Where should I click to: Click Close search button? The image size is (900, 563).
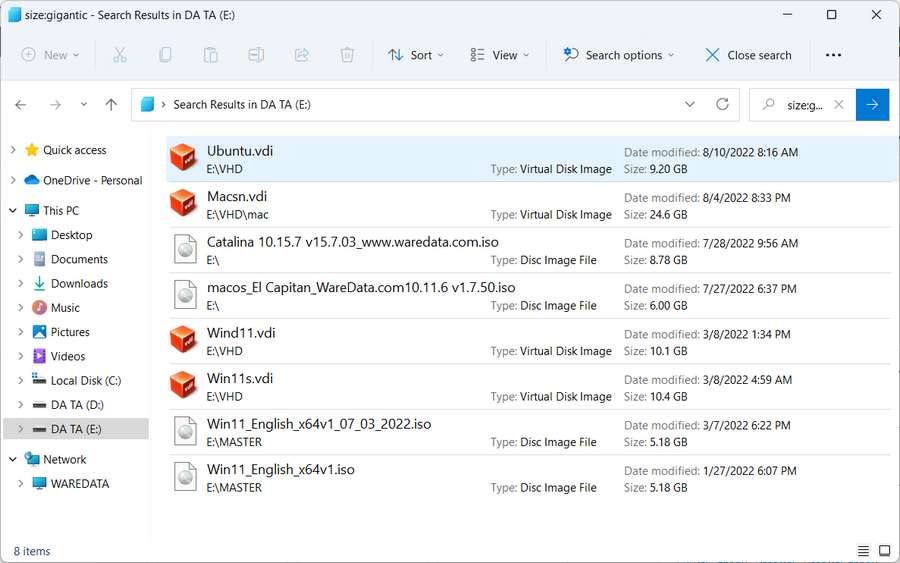pyautogui.click(x=748, y=55)
